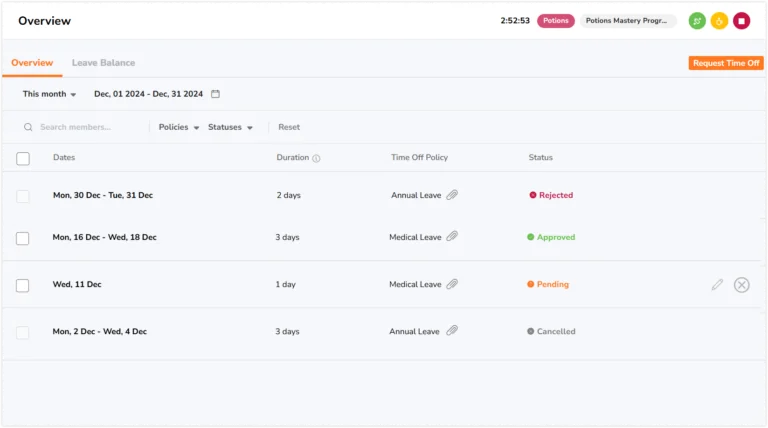Click the green switch-task icon in header
The image size is (768, 428).
tap(696, 21)
